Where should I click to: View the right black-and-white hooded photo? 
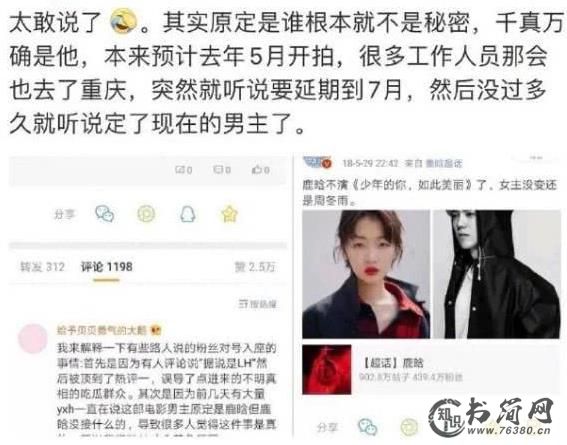coord(497,274)
